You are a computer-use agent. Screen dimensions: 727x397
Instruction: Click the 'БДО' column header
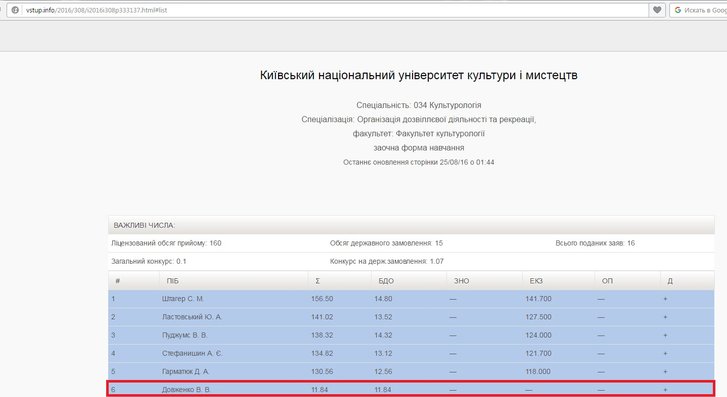pyautogui.click(x=386, y=281)
